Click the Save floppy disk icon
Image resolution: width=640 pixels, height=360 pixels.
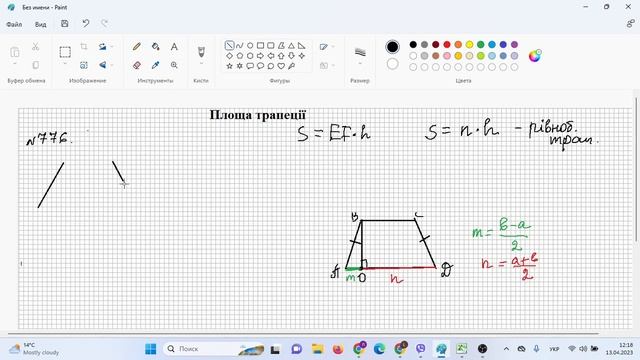pos(64,24)
